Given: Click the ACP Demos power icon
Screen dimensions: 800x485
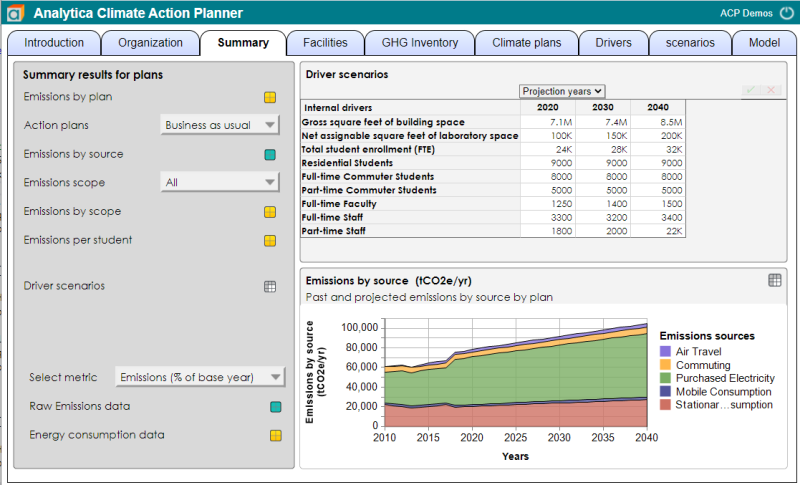Looking at the screenshot, I should 787,13.
